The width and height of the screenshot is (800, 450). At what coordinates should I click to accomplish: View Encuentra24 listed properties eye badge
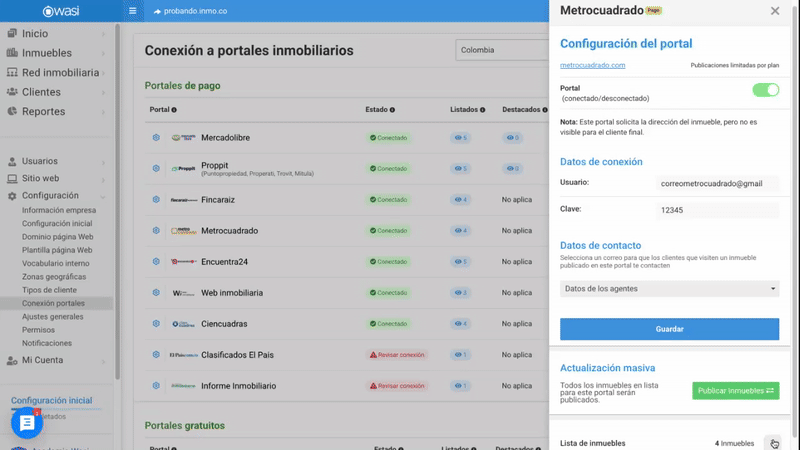(460, 262)
